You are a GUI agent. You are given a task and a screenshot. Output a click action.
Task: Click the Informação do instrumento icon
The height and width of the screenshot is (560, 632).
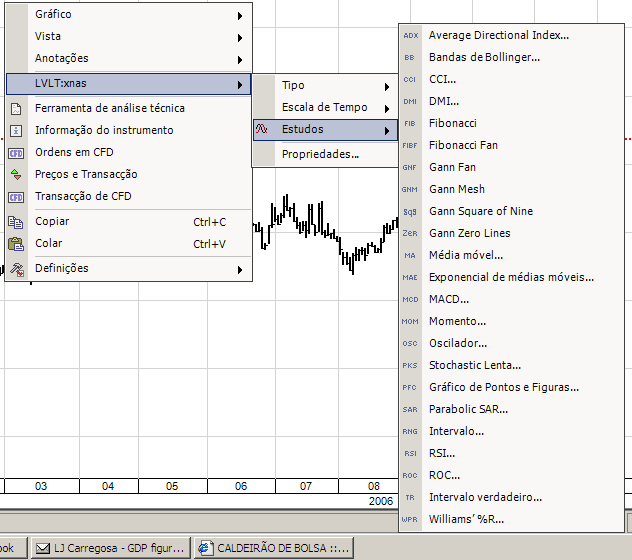[16, 131]
